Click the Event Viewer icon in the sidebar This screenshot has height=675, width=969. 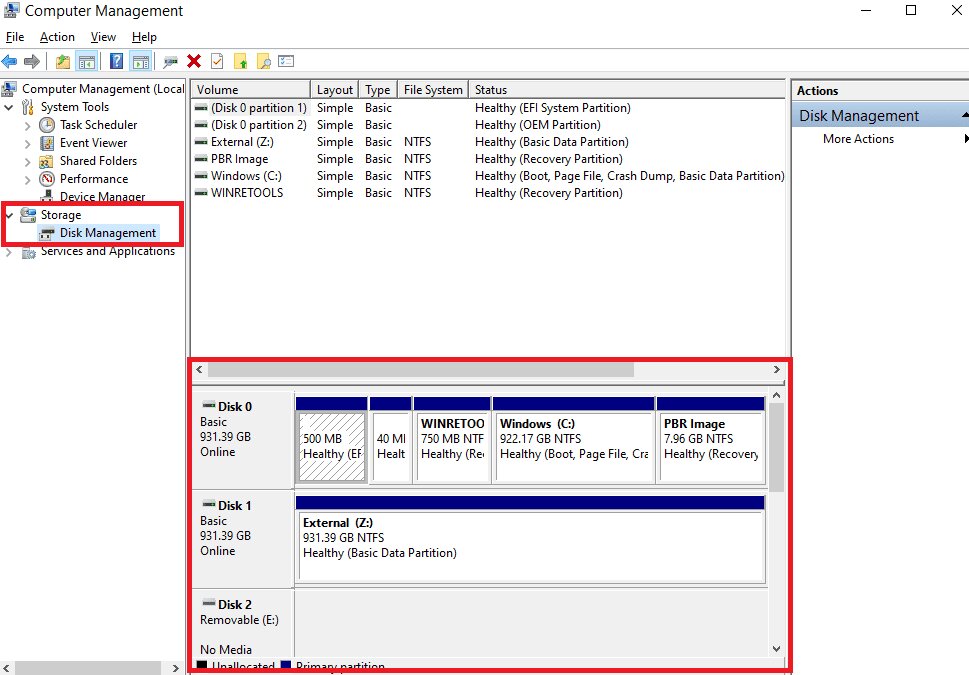point(46,142)
